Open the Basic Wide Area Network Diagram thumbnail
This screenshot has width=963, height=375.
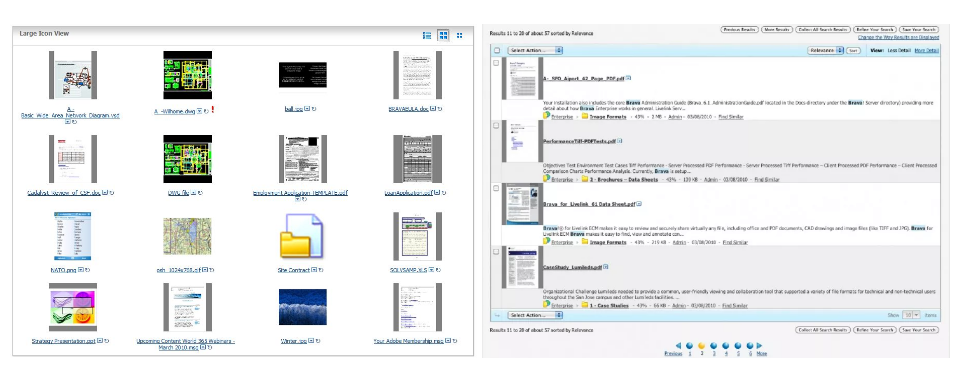coord(73,75)
